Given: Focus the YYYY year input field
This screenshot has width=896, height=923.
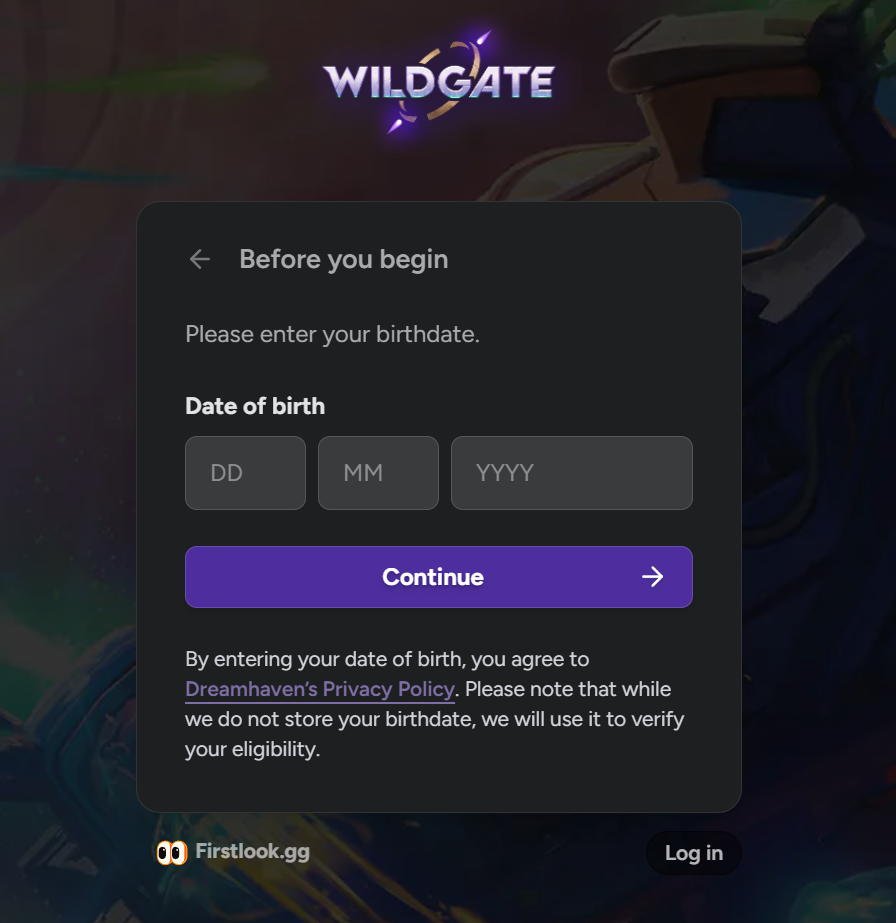Looking at the screenshot, I should pyautogui.click(x=572, y=473).
